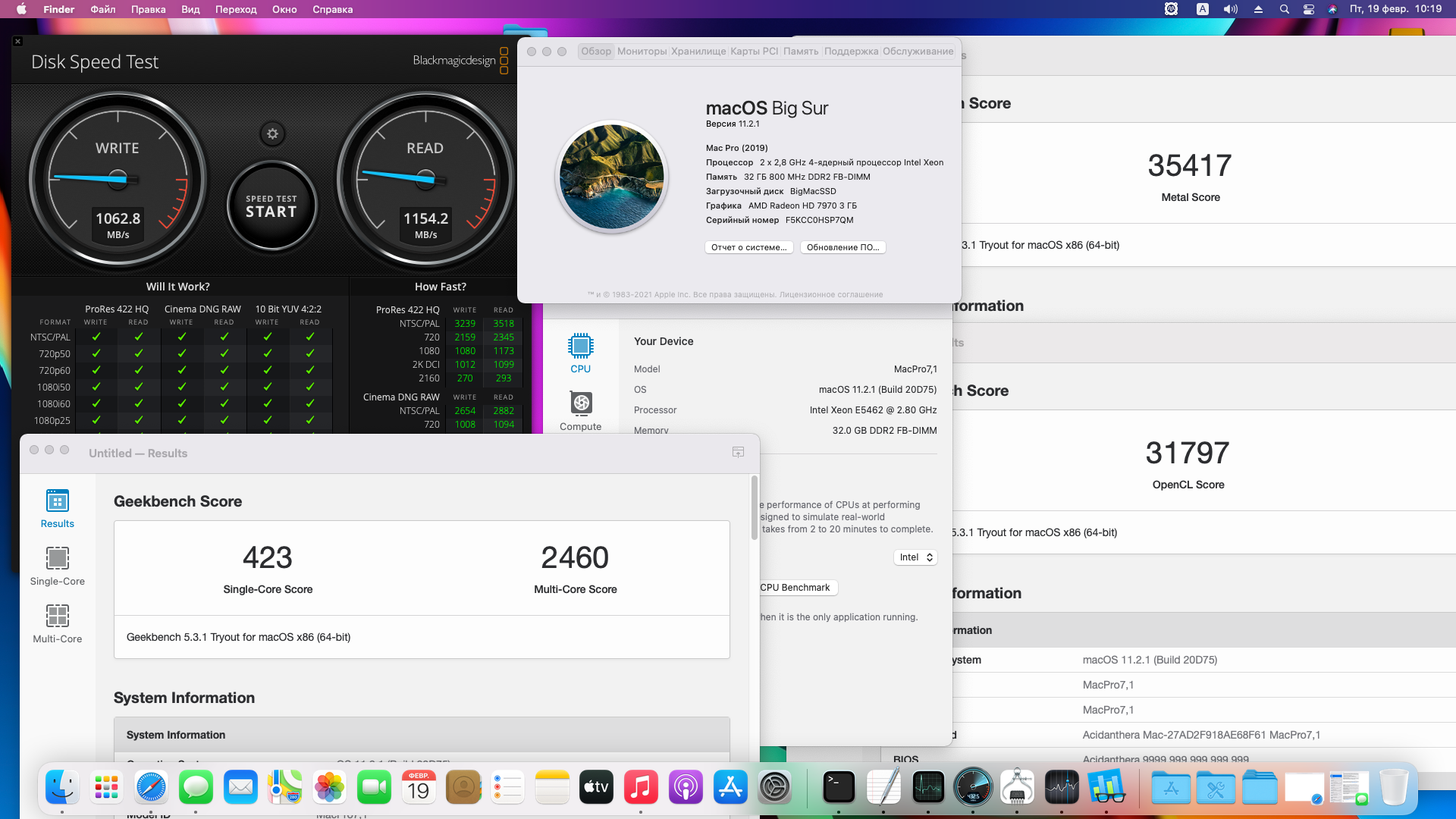Click the volume icon in menu bar
This screenshot has height=819, width=1456.
(x=1230, y=9)
